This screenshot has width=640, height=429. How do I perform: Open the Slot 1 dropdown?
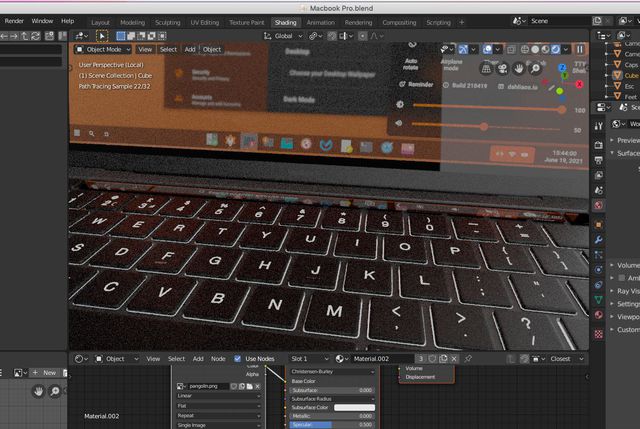309,359
